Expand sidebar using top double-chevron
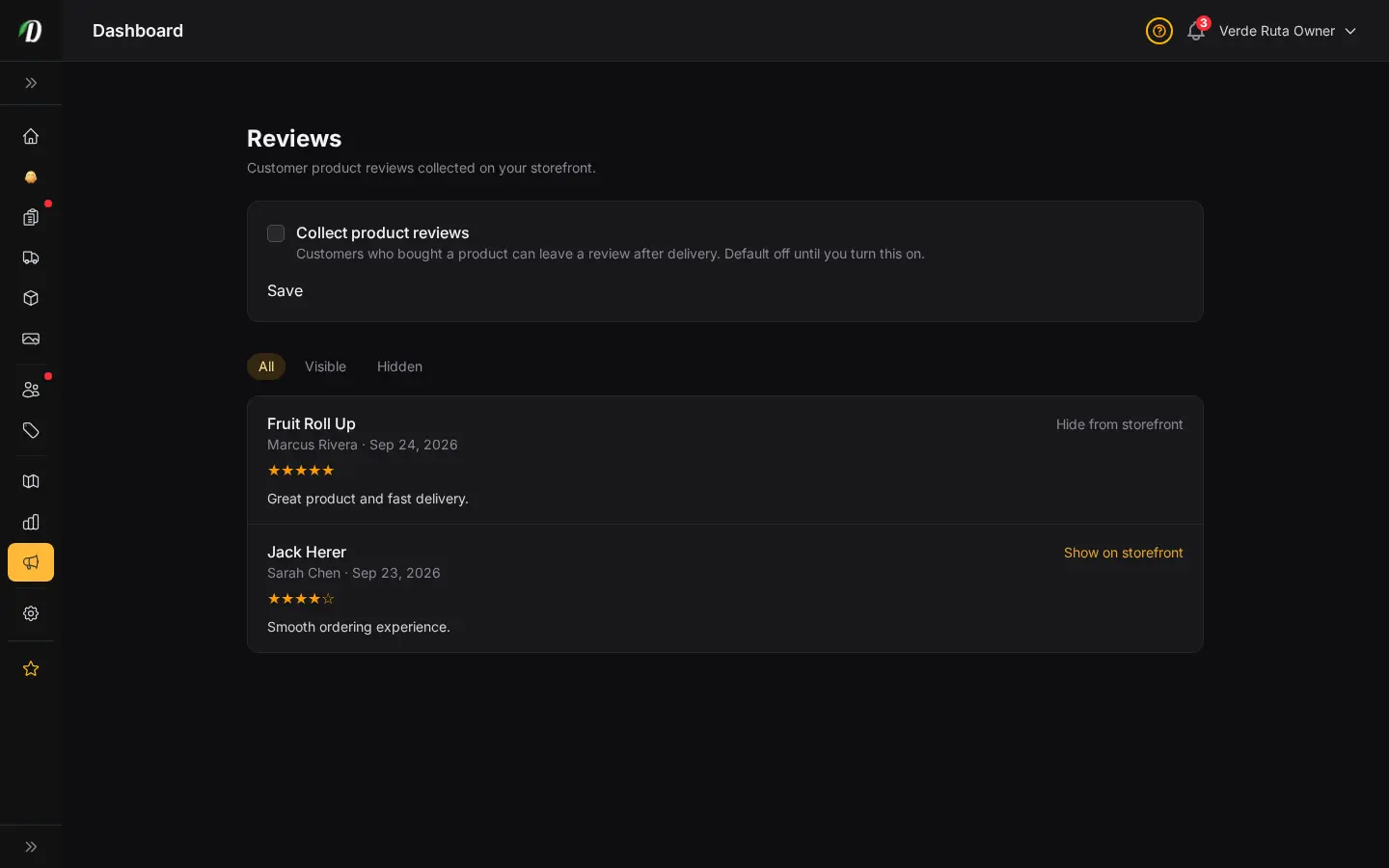1389x868 pixels. pos(31,83)
